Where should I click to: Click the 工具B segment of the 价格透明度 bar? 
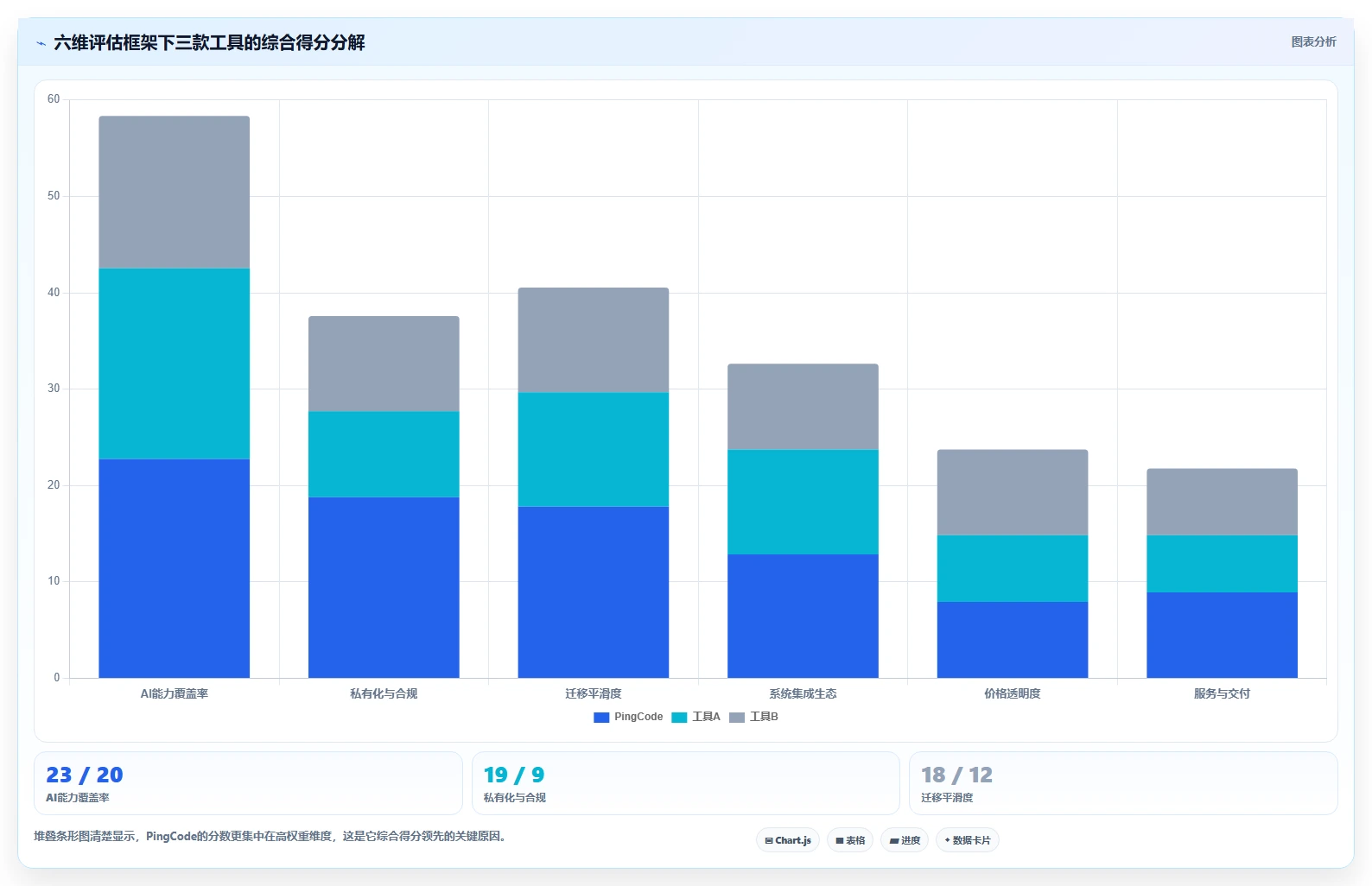point(1013,492)
